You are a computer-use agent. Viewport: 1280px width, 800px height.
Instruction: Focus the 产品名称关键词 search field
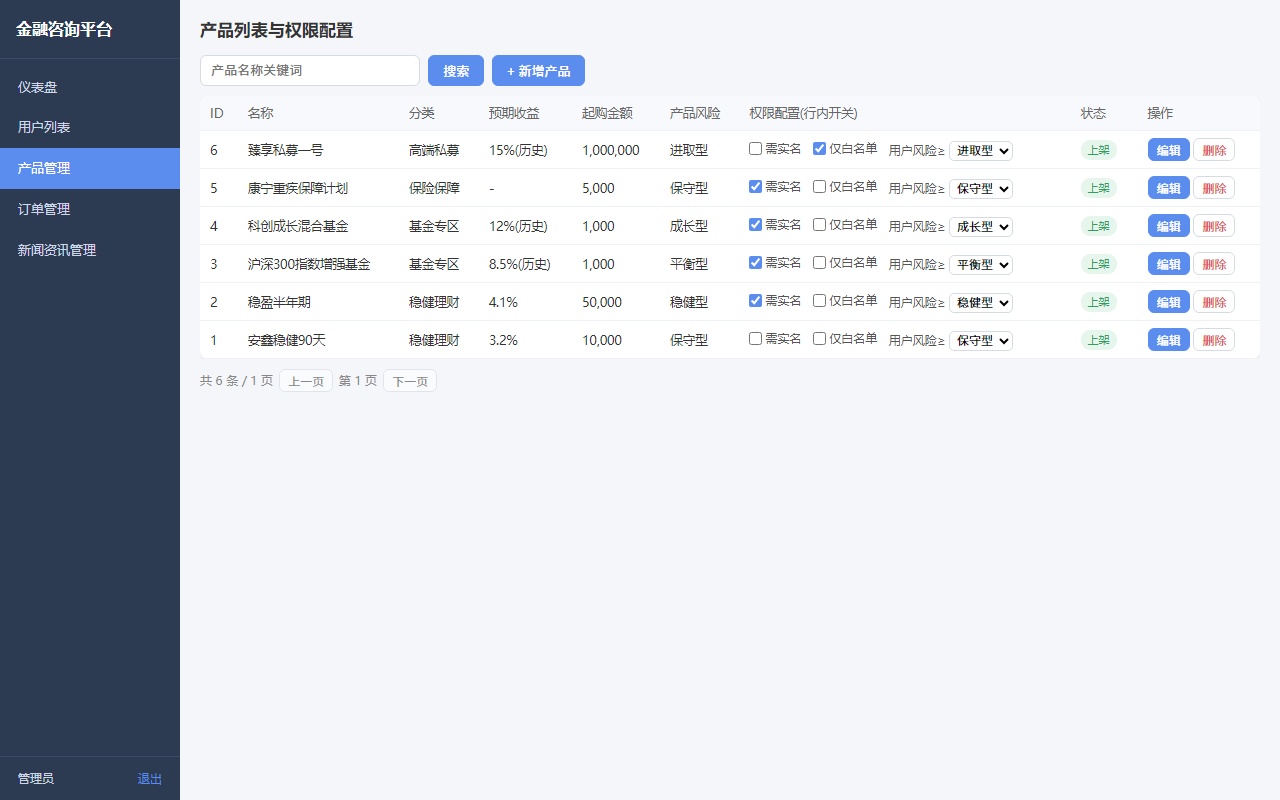click(310, 71)
